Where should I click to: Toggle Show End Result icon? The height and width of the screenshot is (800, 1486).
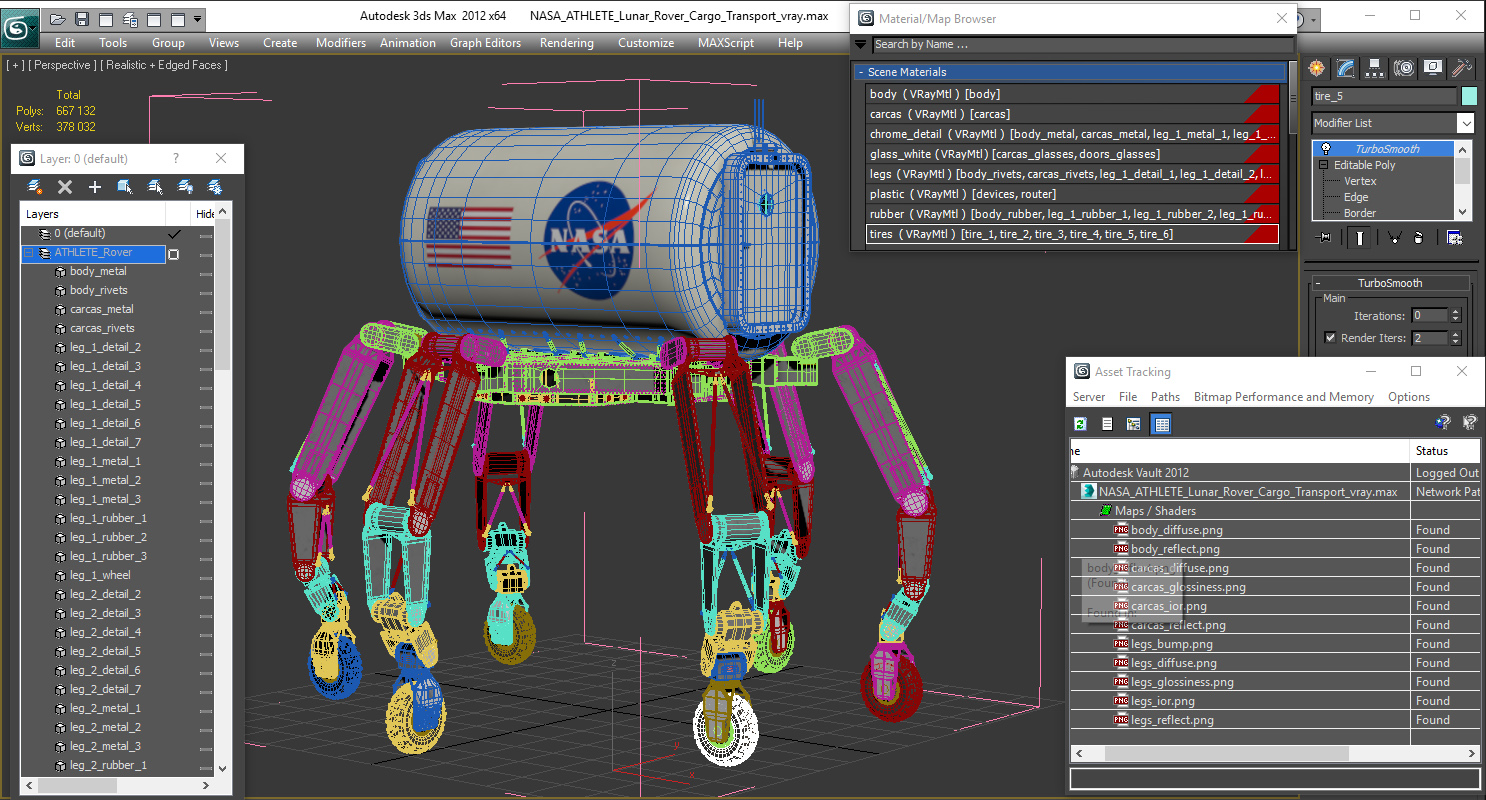(x=1360, y=238)
